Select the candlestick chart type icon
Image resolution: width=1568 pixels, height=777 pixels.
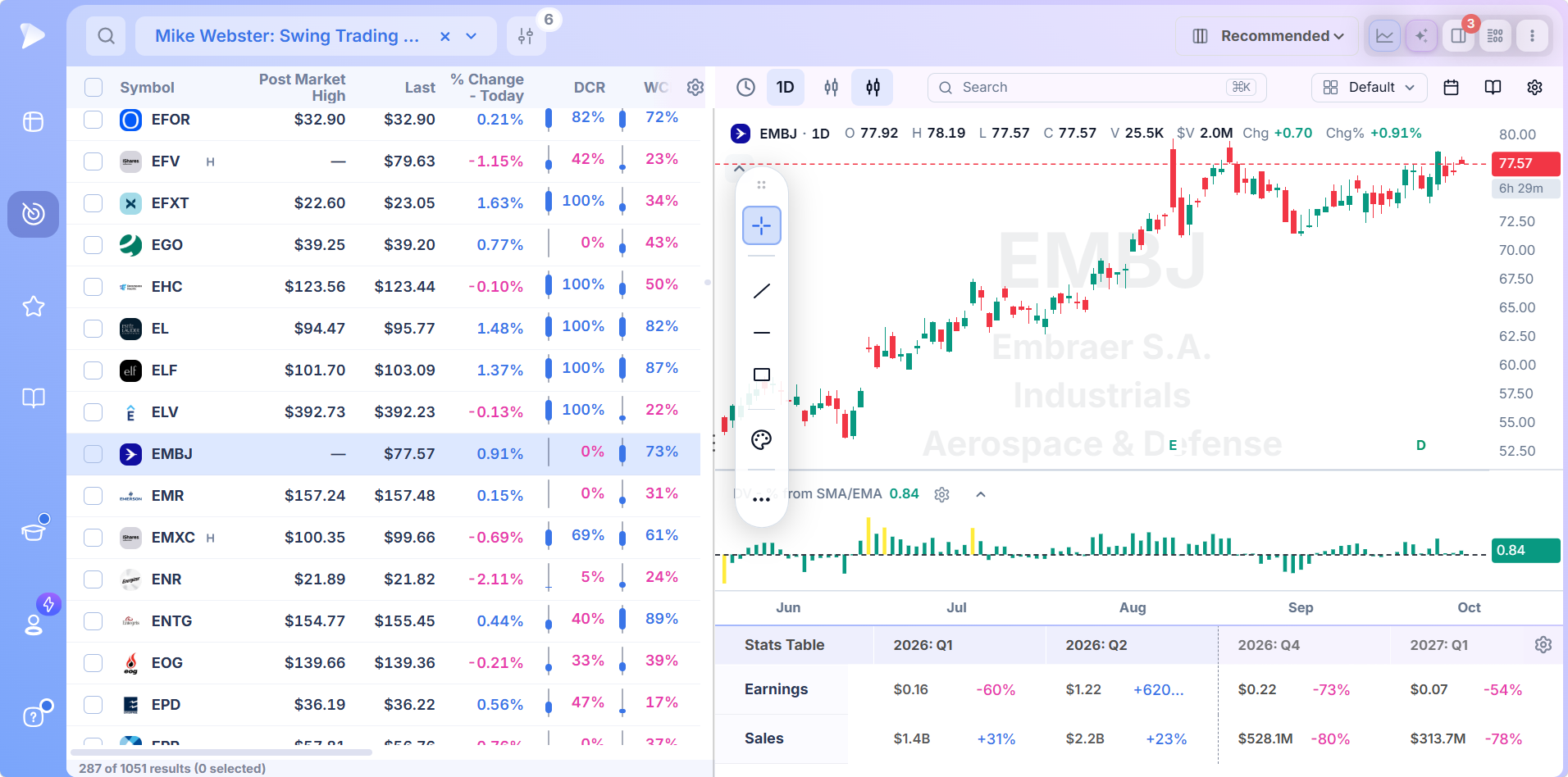(x=873, y=87)
